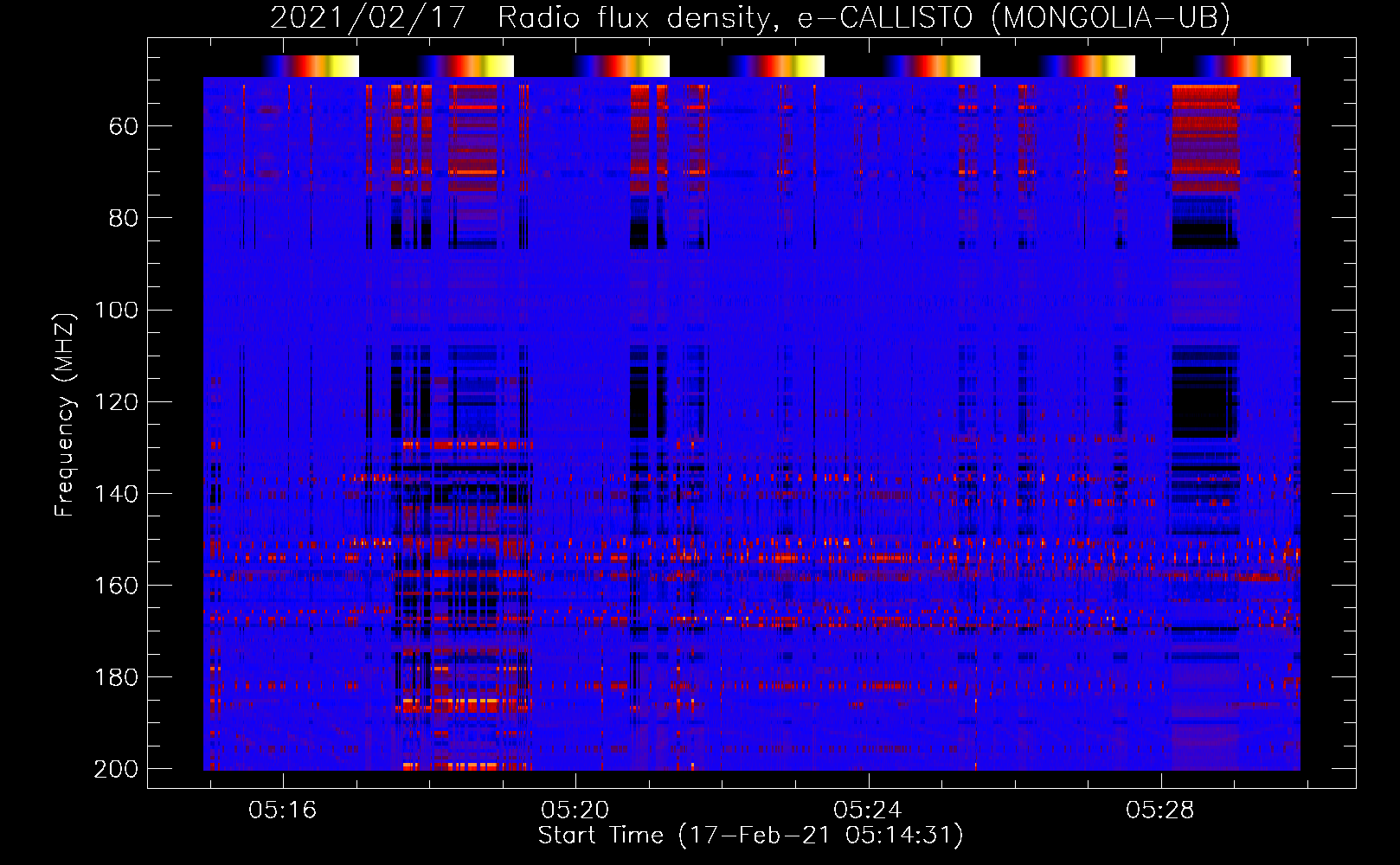Click the 80 frequency tick label
The image size is (1400, 865).
point(124,218)
